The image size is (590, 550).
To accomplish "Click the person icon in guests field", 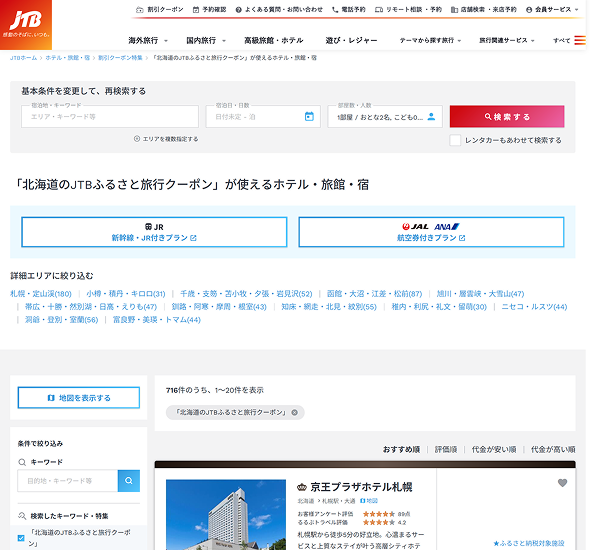I will tap(431, 117).
